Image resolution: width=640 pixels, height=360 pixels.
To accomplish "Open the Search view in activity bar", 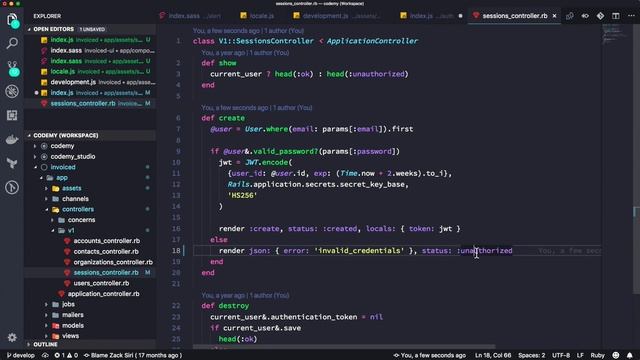I will 12,43.
